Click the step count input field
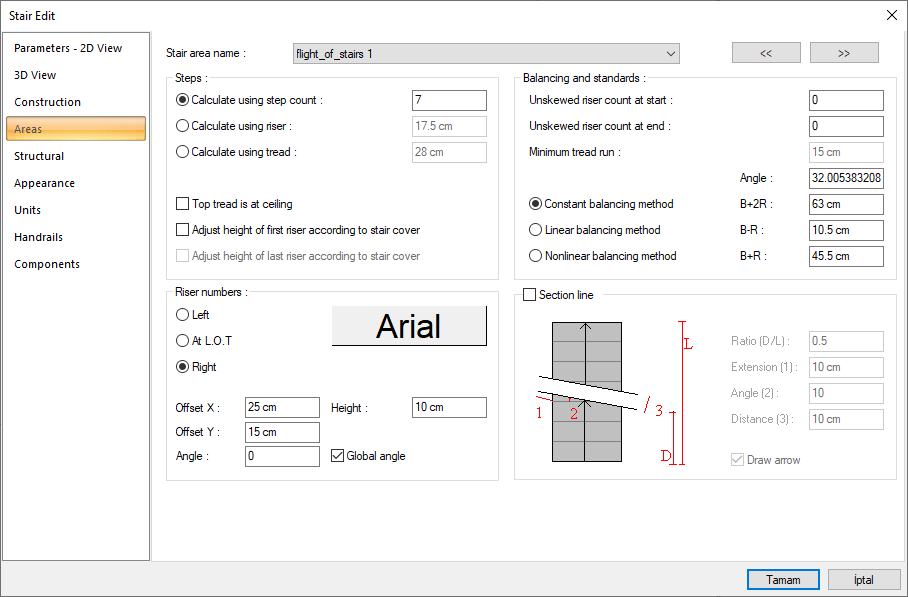The width and height of the screenshot is (908, 597). pyautogui.click(x=448, y=100)
